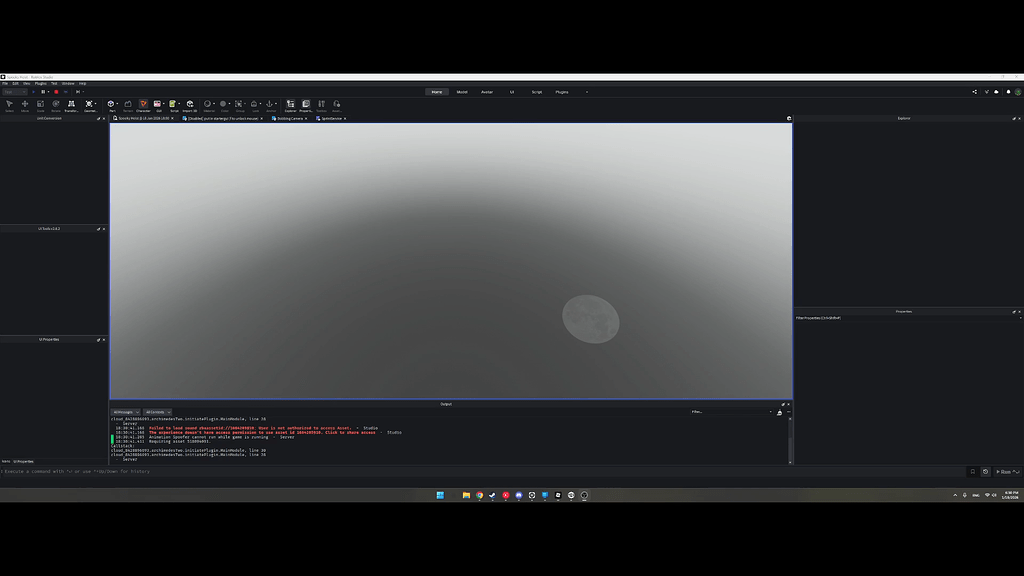Viewport: 1024px width, 576px height.
Task: Pause the running playtest
Action: (x=43, y=92)
